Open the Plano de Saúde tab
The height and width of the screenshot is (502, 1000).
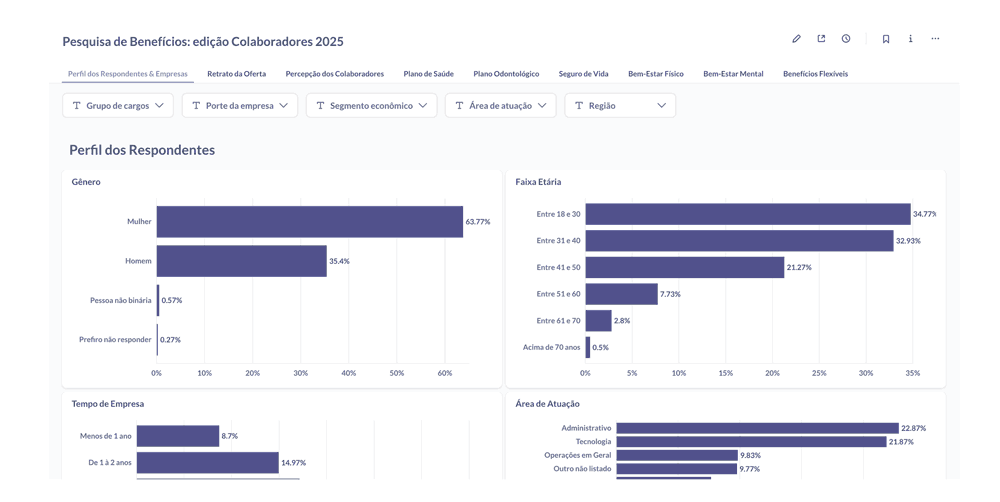point(428,74)
